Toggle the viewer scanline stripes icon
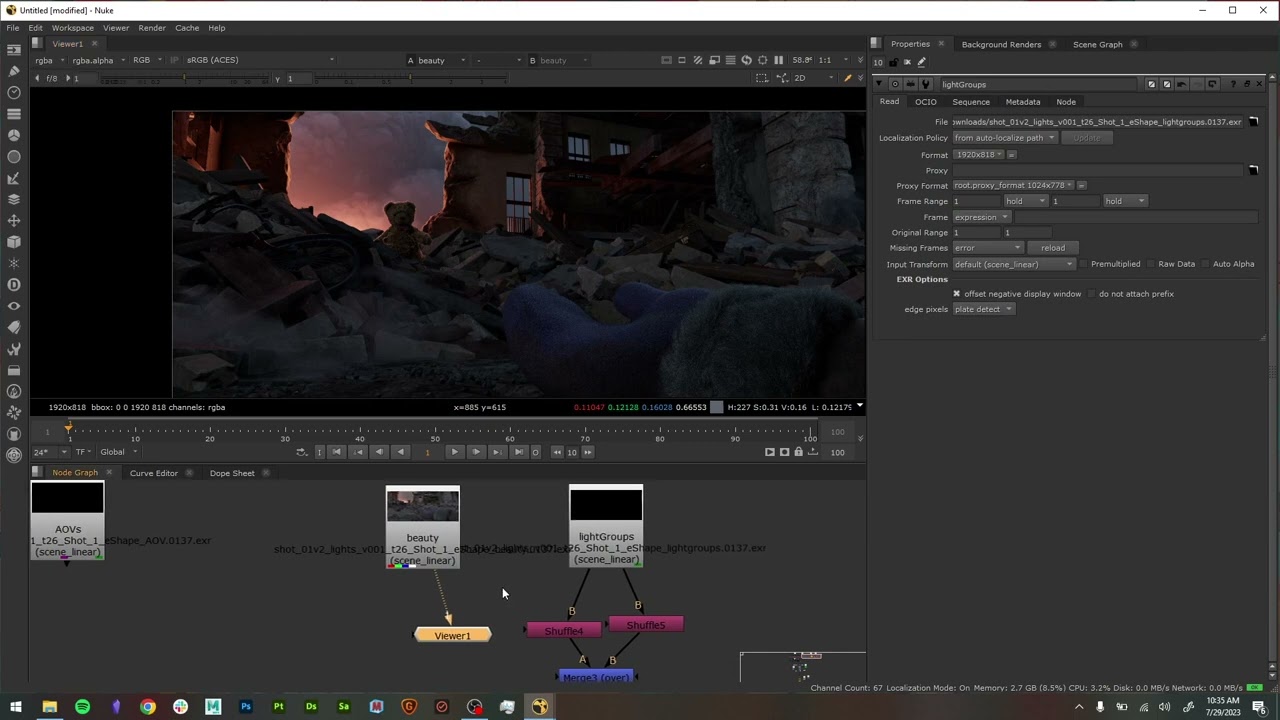 pyautogui.click(x=730, y=60)
